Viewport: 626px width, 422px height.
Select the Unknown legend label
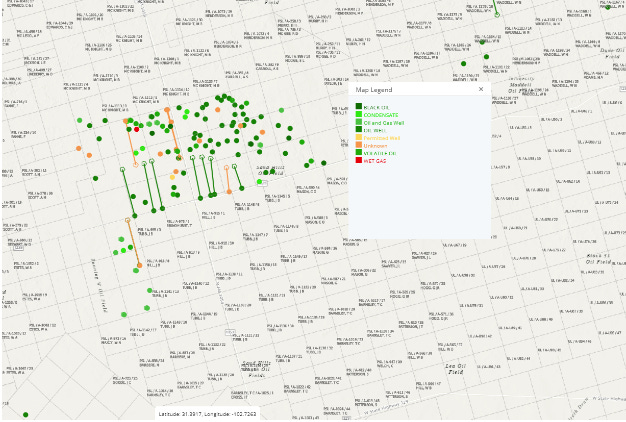(x=375, y=146)
